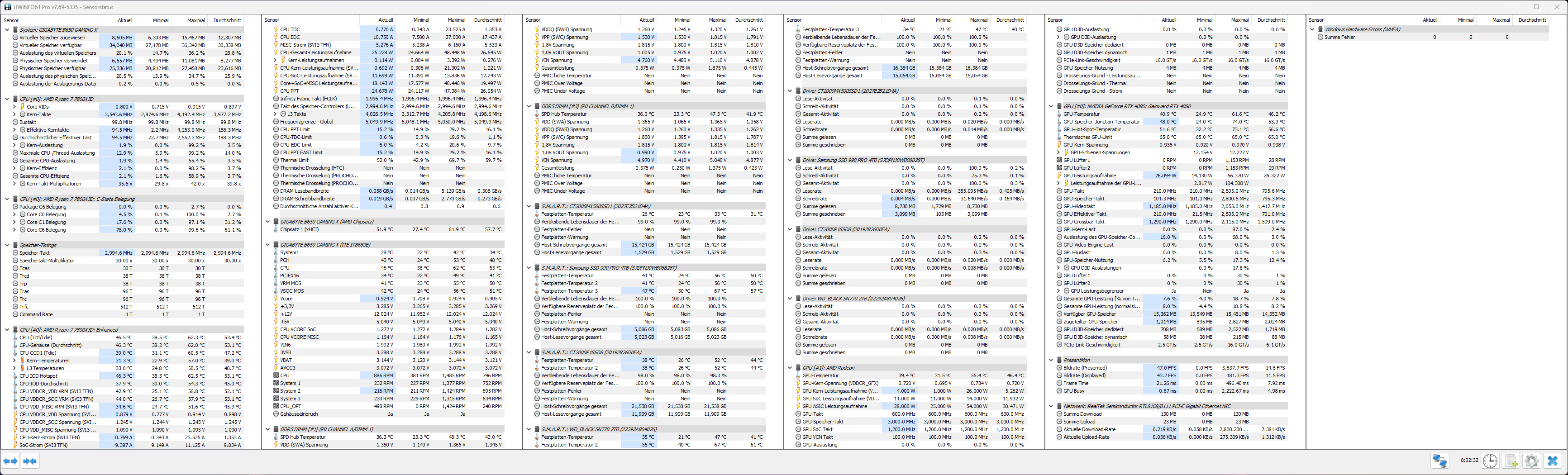The width and height of the screenshot is (1568, 475).
Task: Click the icon before Netzwerk: RealTek header
Action: [1059, 406]
